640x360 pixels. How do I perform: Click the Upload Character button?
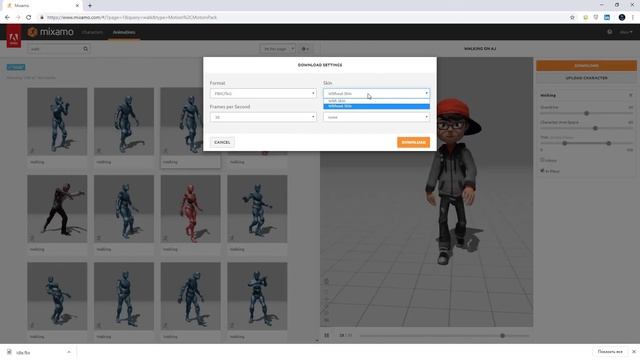[586, 78]
